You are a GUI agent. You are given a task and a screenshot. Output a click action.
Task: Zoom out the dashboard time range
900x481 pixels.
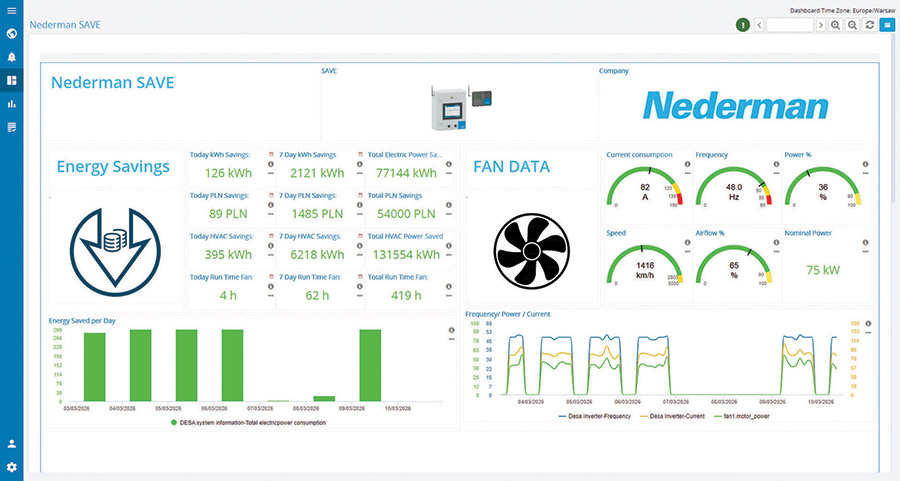[852, 25]
